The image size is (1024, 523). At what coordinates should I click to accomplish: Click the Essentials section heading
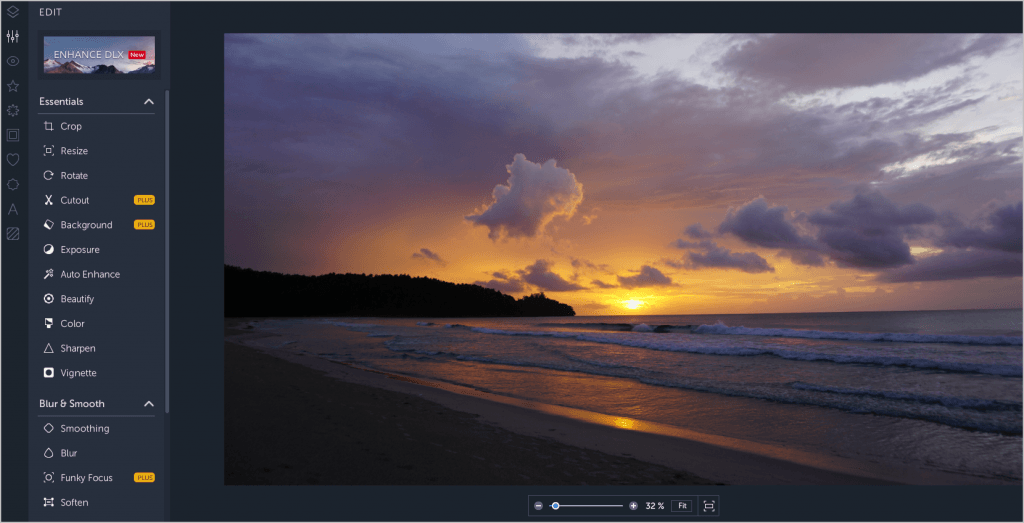click(61, 102)
